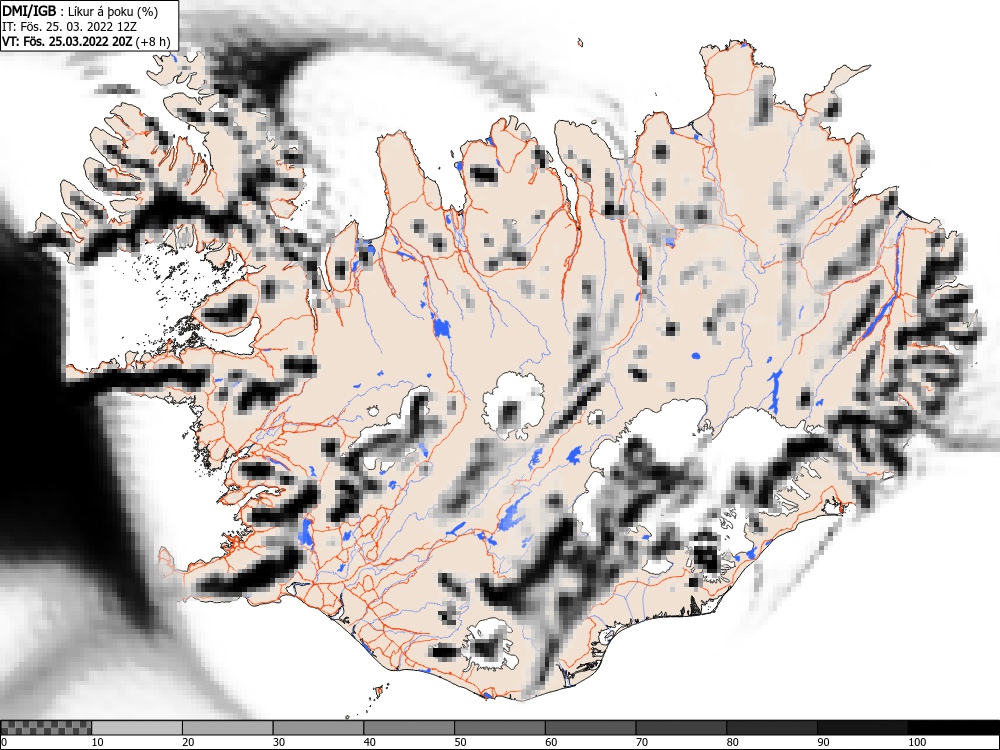Click the 30–40 gray legend swatch
This screenshot has height=750, width=1000.
(x=318, y=728)
